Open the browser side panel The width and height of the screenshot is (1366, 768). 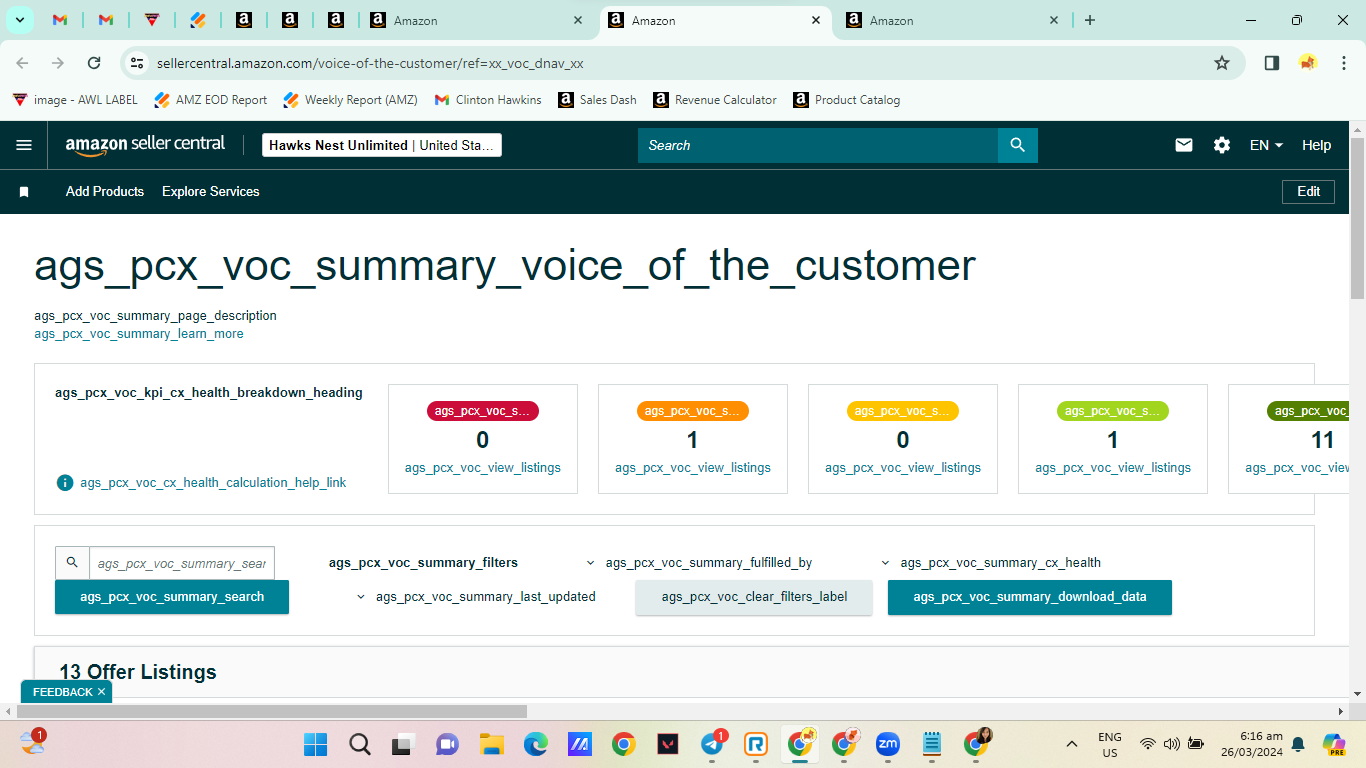(x=1272, y=63)
